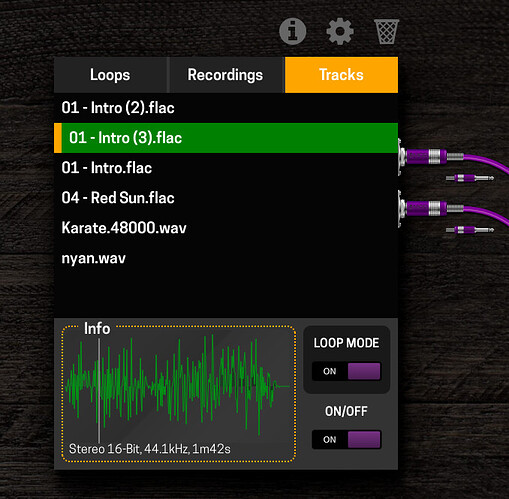Click the trash bin delete icon

386,32
